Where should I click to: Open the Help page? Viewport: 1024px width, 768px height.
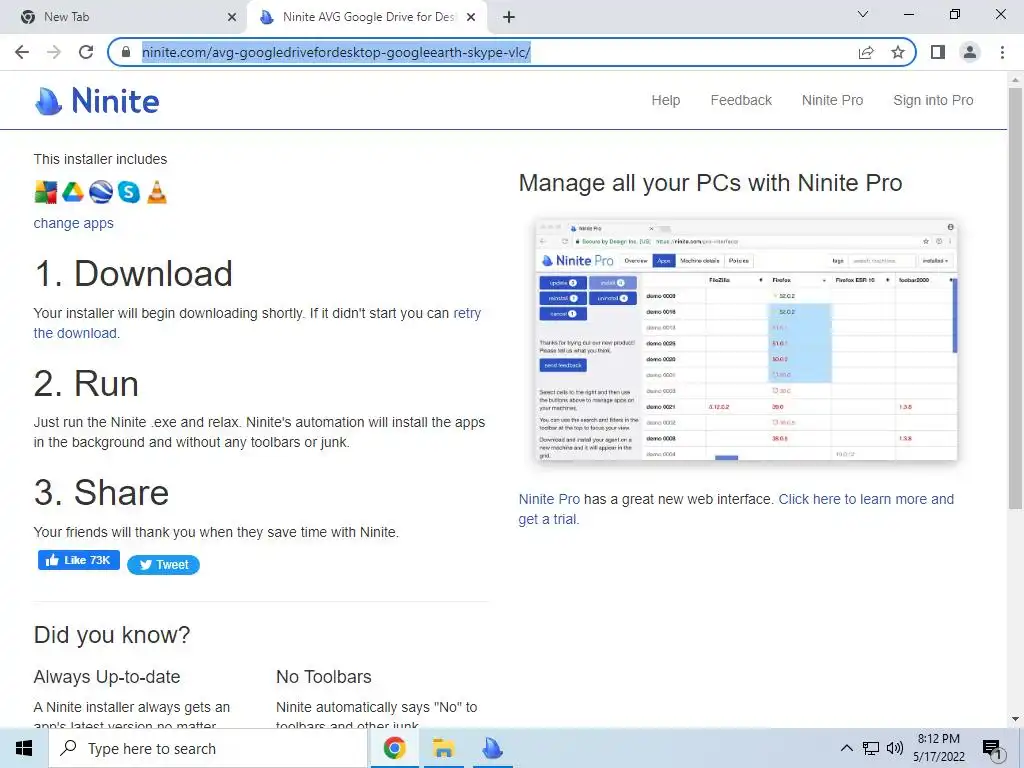click(665, 101)
